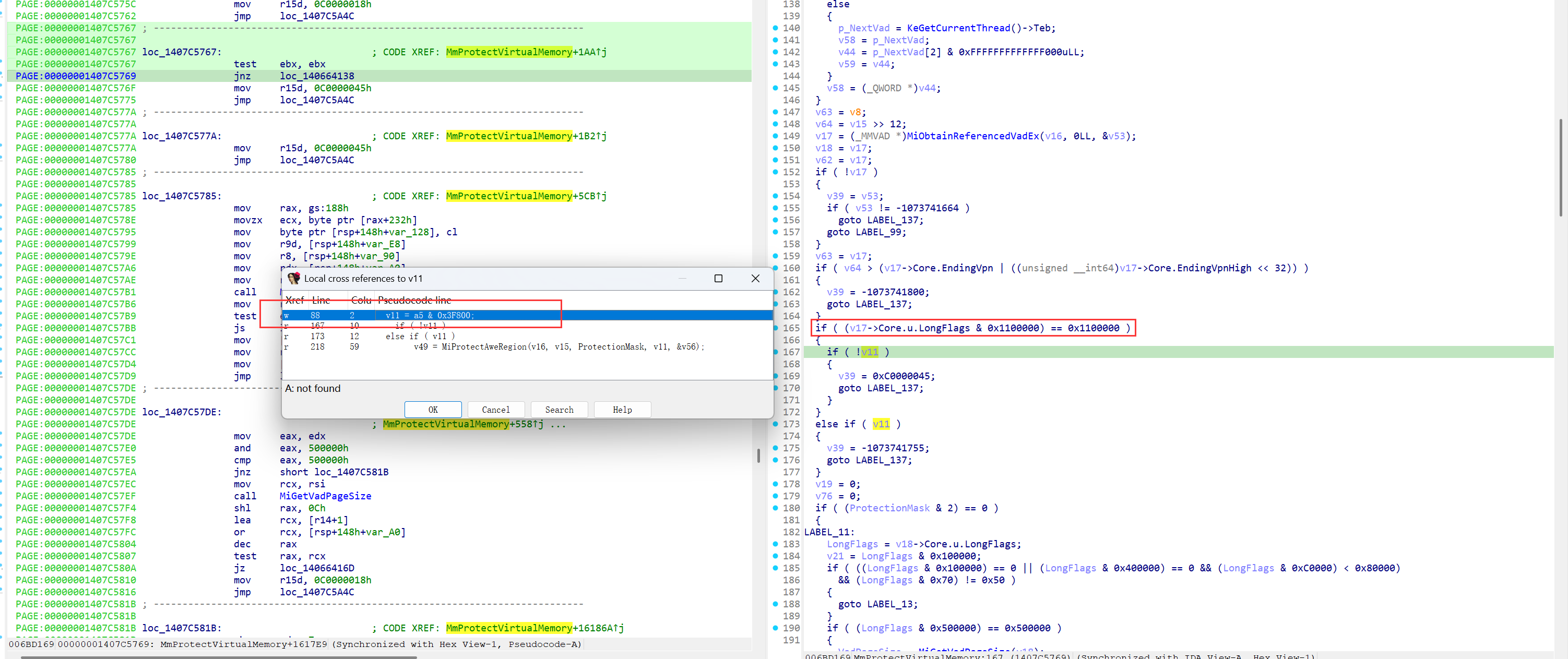
Task: Toggle the breakpoint dot on pseudocode line 140
Action: (x=775, y=28)
